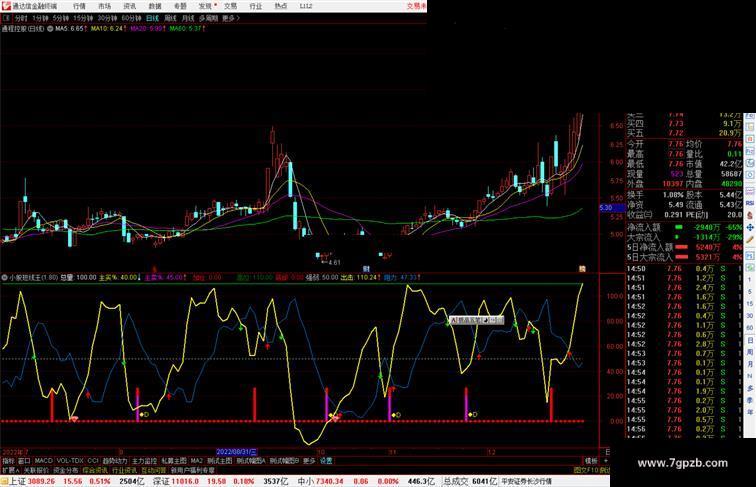
Task: Select the 趋势动力 indicator tab
Action: [115, 461]
